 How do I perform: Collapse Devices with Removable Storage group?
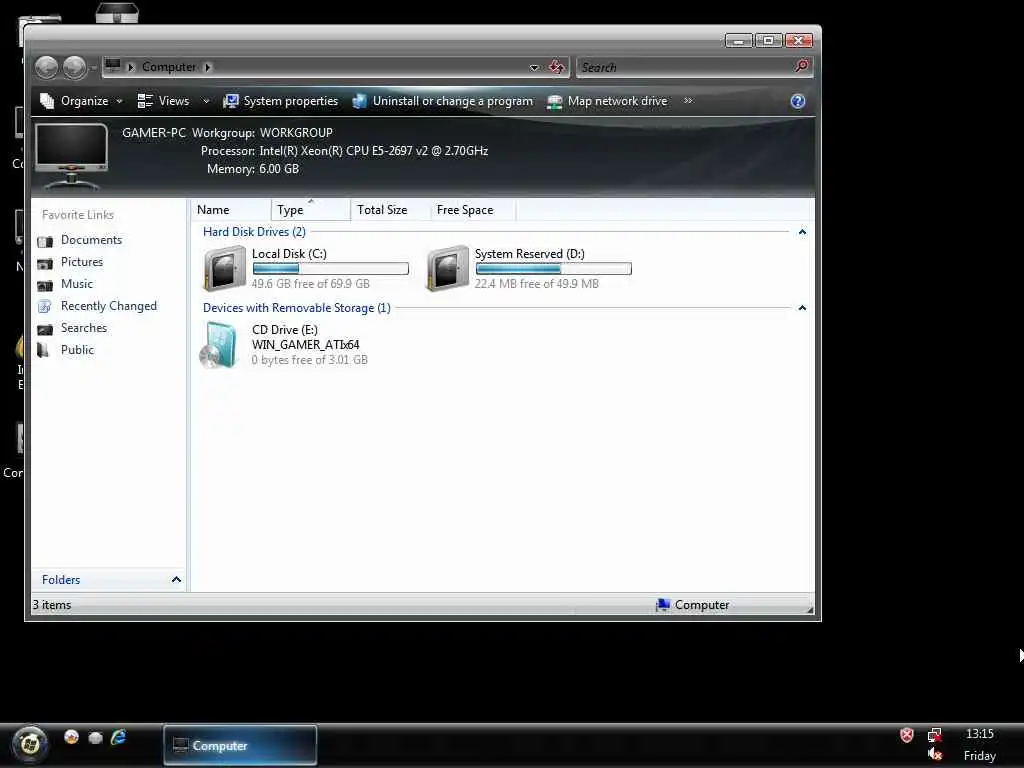(802, 308)
